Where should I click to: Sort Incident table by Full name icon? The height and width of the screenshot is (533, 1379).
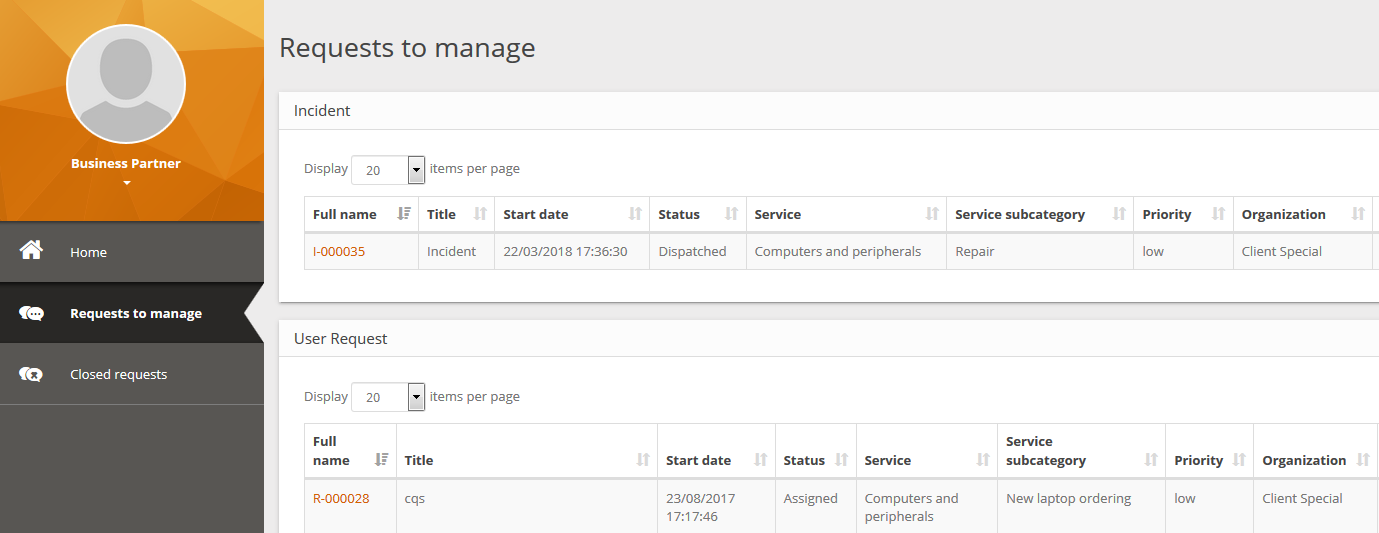pos(404,214)
